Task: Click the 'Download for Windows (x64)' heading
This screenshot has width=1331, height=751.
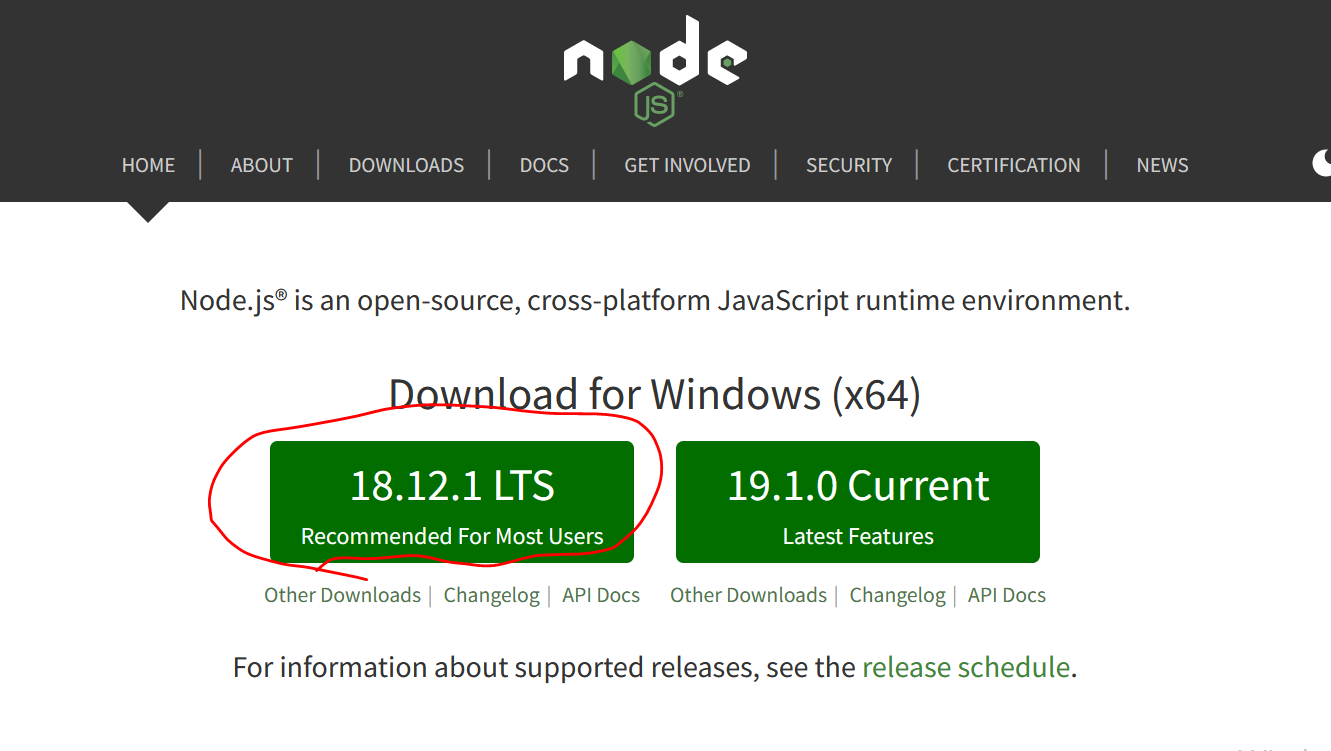Action: (655, 394)
